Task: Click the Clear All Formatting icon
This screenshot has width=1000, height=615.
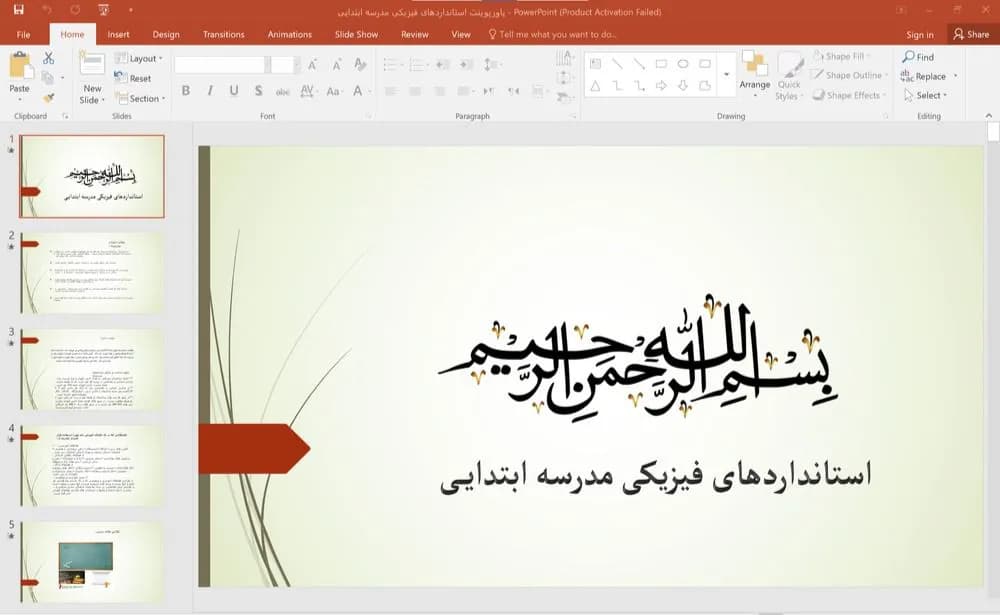Action: tap(360, 64)
